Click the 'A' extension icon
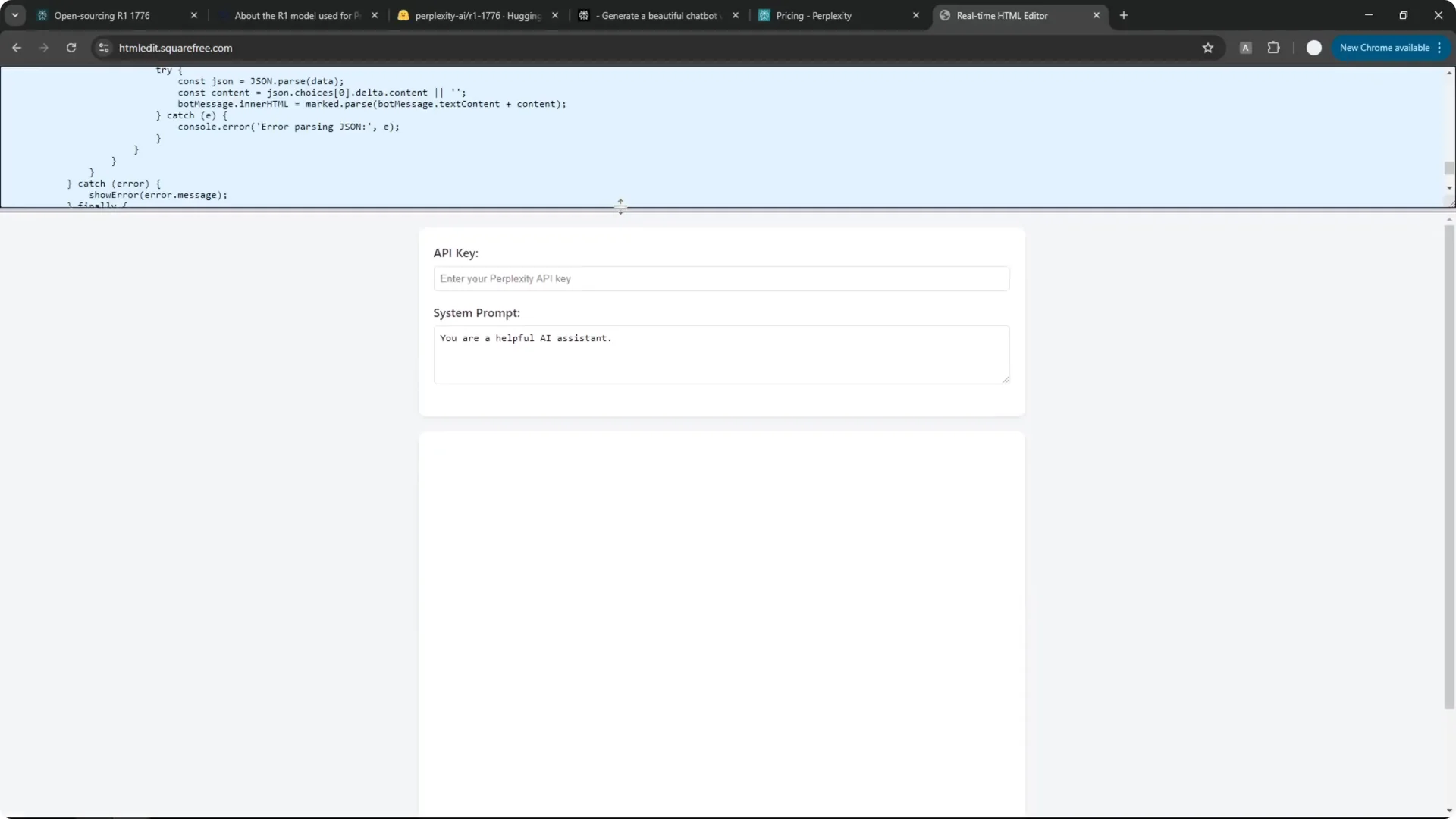The image size is (1456, 819). pyautogui.click(x=1245, y=48)
